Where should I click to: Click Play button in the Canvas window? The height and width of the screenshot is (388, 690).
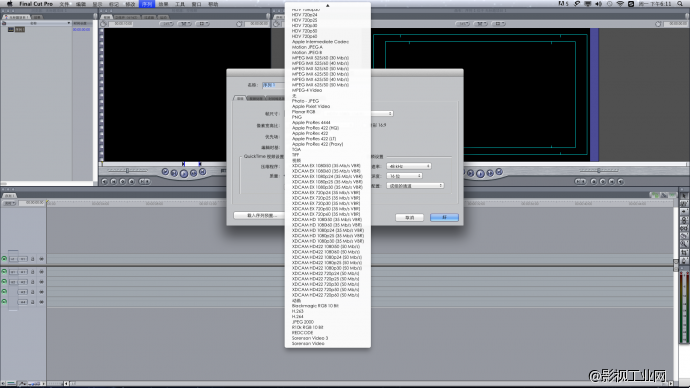click(x=480, y=173)
